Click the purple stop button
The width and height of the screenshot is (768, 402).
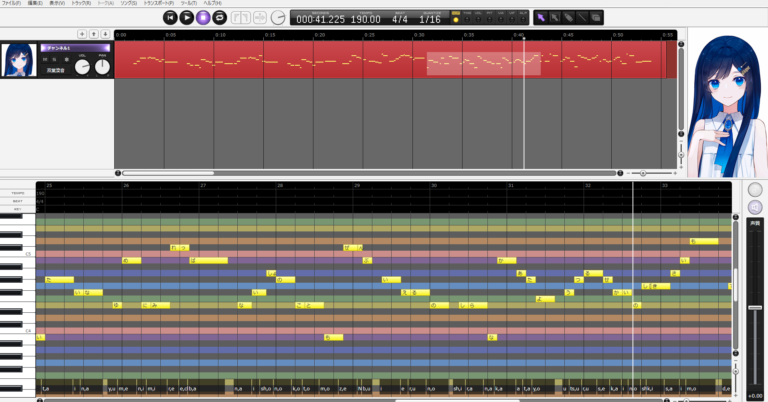203,17
